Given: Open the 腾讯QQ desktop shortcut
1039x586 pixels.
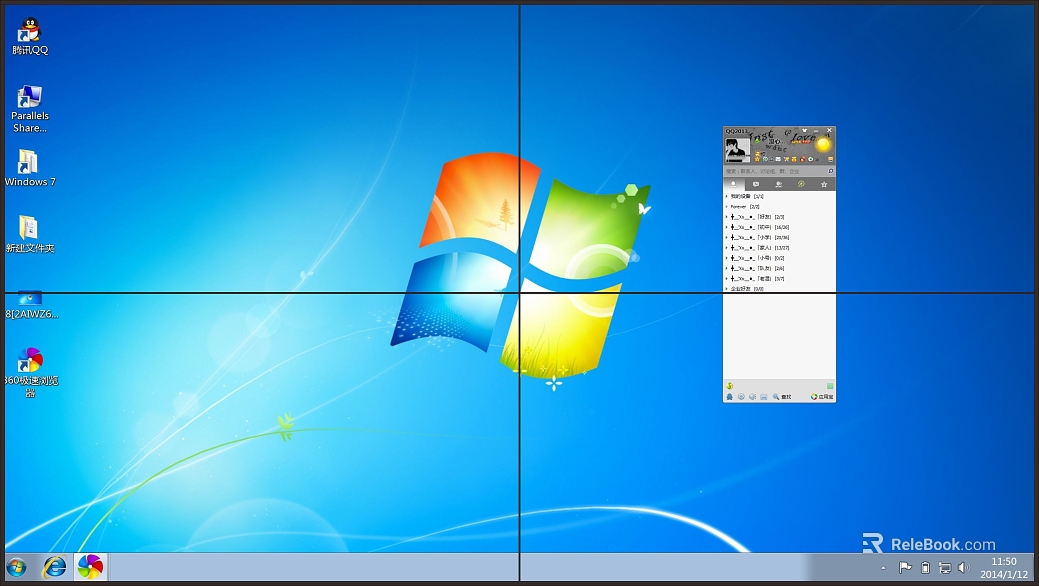Looking at the screenshot, I should (30, 36).
